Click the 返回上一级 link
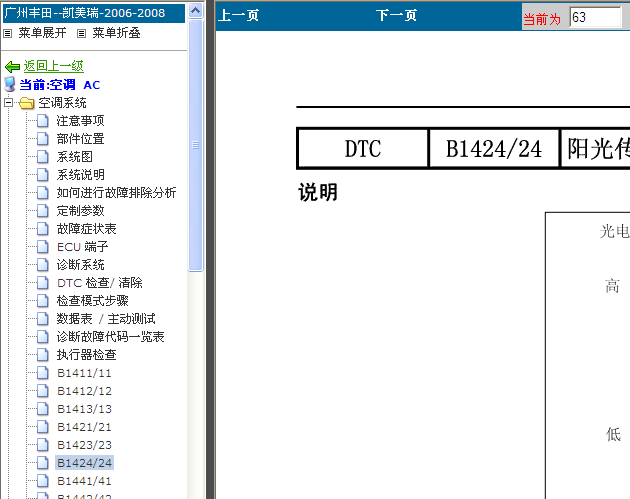630x499 pixels. 53,66
